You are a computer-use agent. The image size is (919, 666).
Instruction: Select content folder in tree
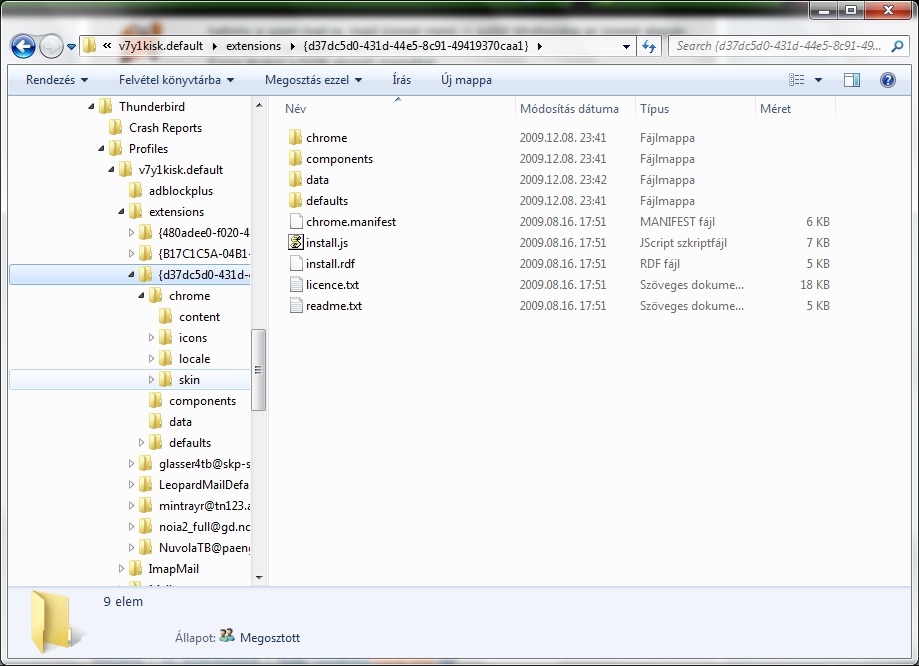point(189,317)
